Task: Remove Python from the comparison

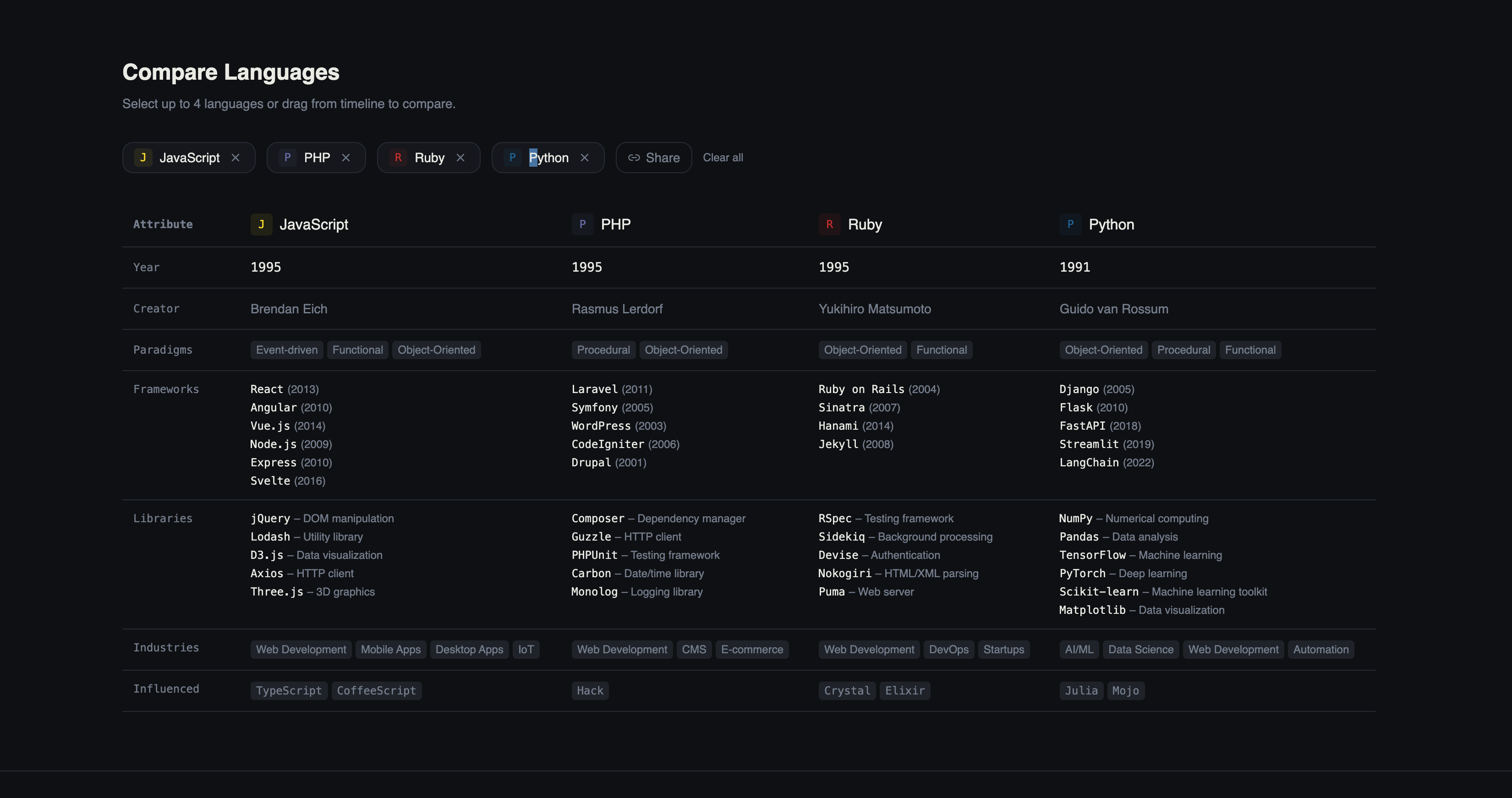Action: point(585,157)
